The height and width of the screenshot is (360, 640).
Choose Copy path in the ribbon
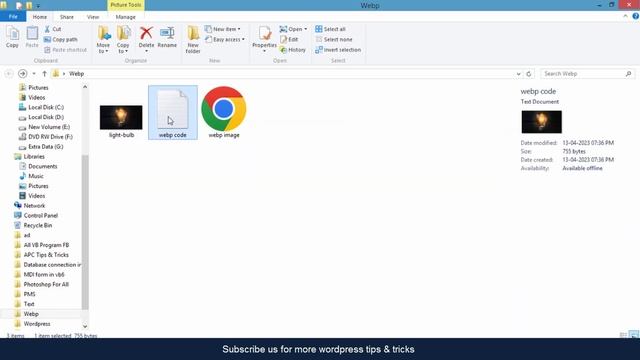click(x=60, y=40)
